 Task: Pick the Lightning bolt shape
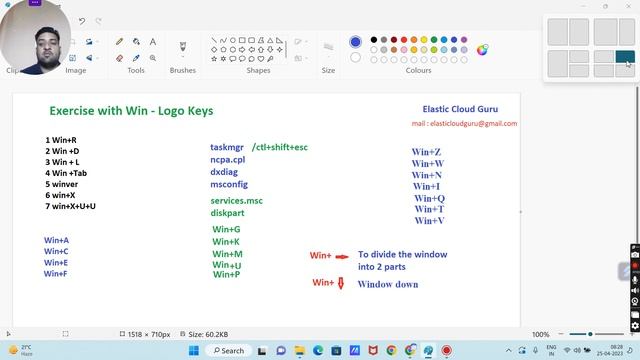pyautogui.click(x=270, y=59)
